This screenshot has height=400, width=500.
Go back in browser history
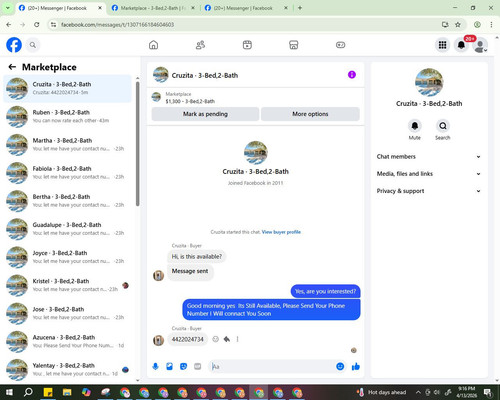tap(9, 24)
